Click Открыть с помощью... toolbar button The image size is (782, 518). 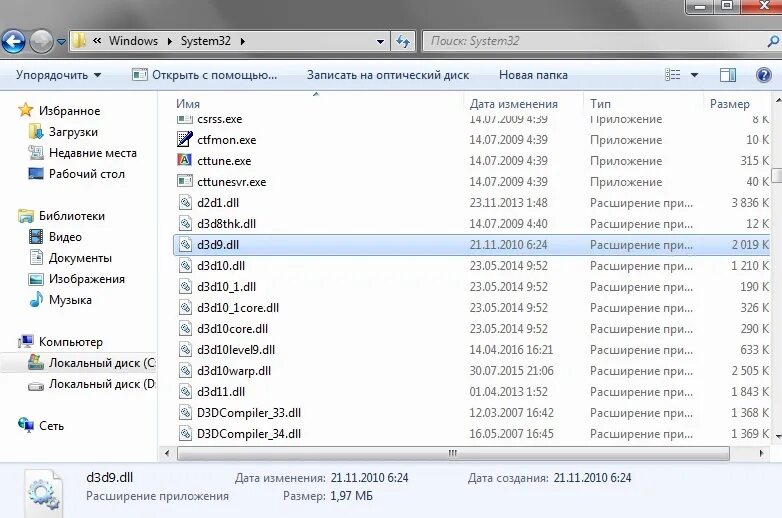tap(204, 75)
